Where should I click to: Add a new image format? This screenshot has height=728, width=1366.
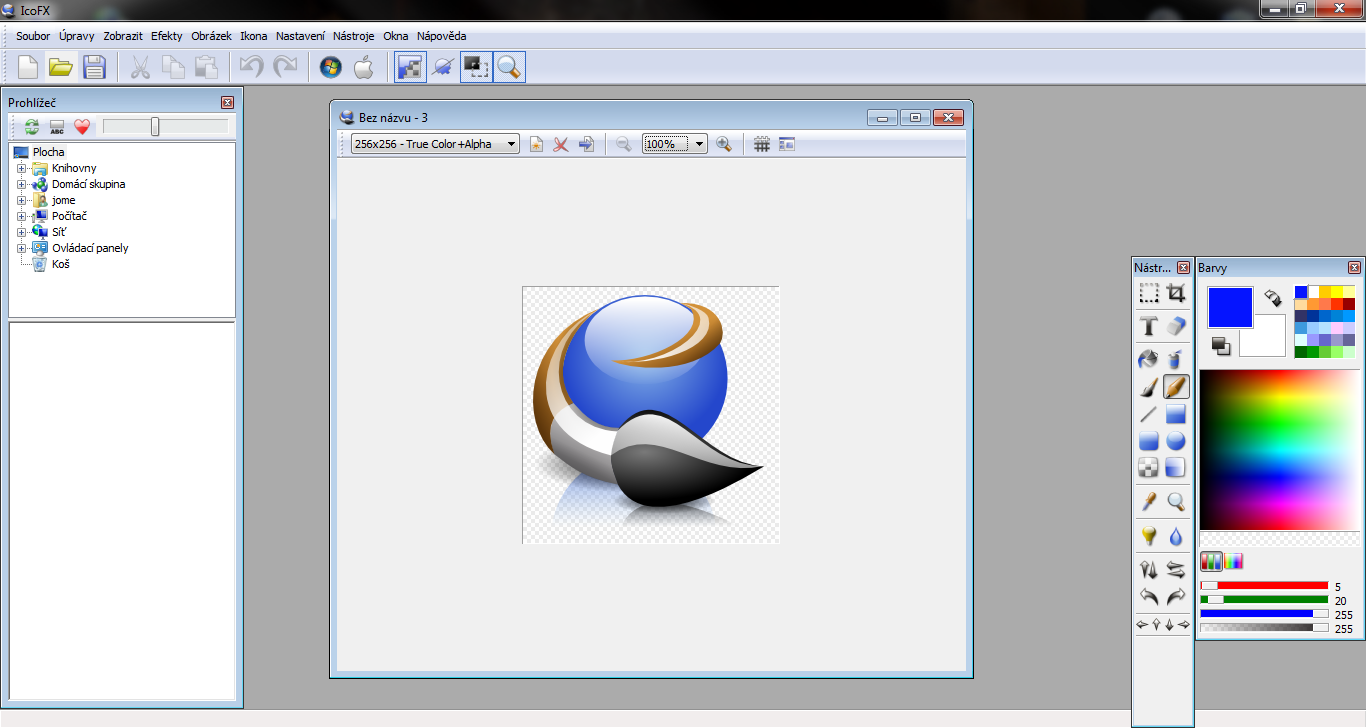coord(536,144)
